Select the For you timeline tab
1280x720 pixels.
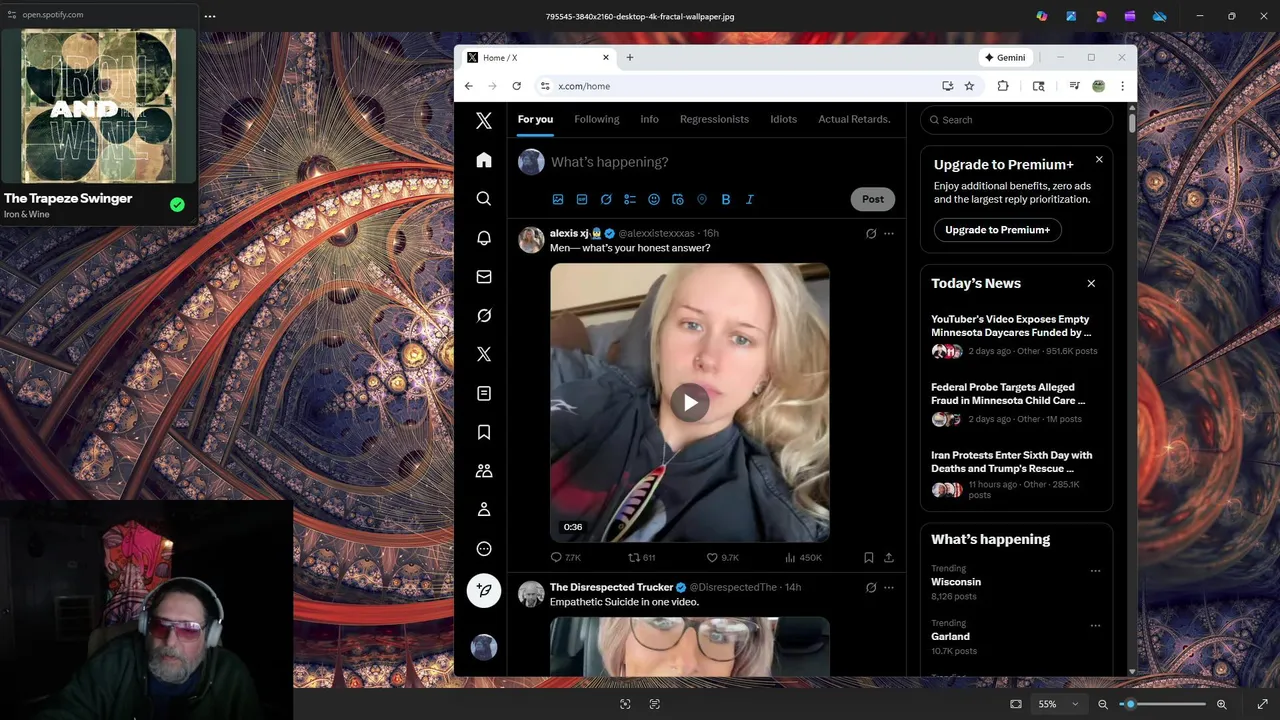coord(535,119)
